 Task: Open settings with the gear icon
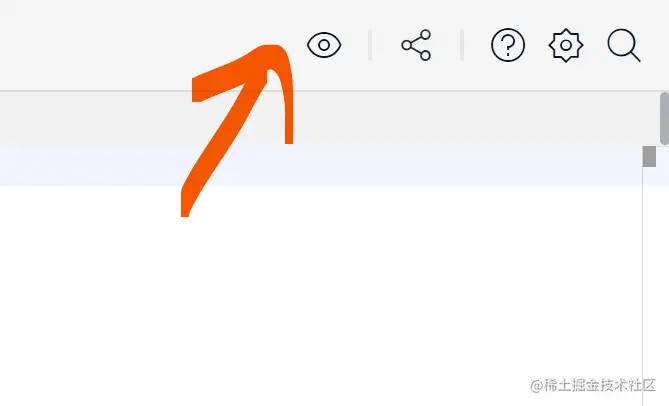click(566, 45)
